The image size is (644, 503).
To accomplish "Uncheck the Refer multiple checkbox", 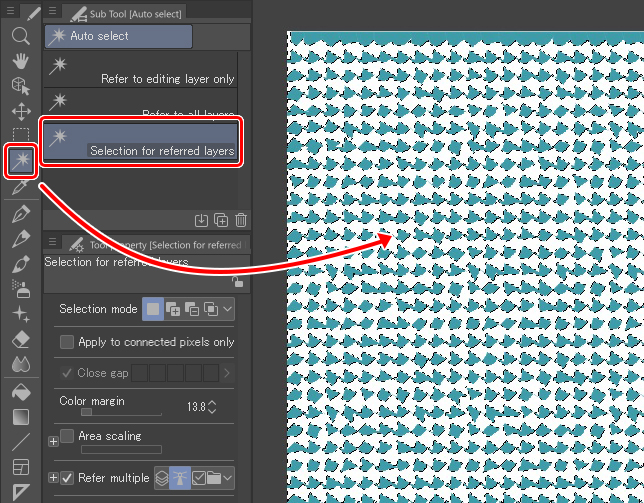I will click(68, 478).
